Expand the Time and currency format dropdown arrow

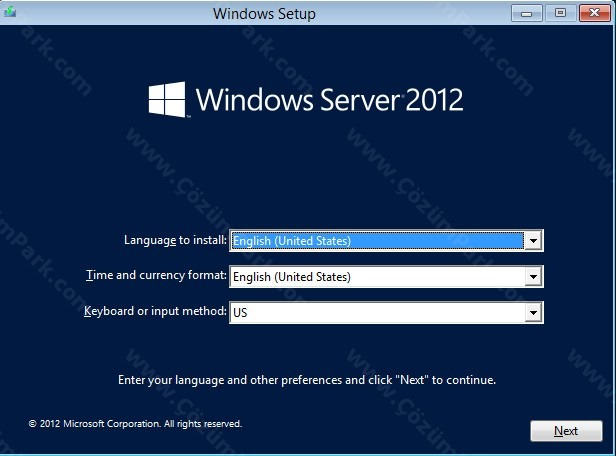[533, 277]
